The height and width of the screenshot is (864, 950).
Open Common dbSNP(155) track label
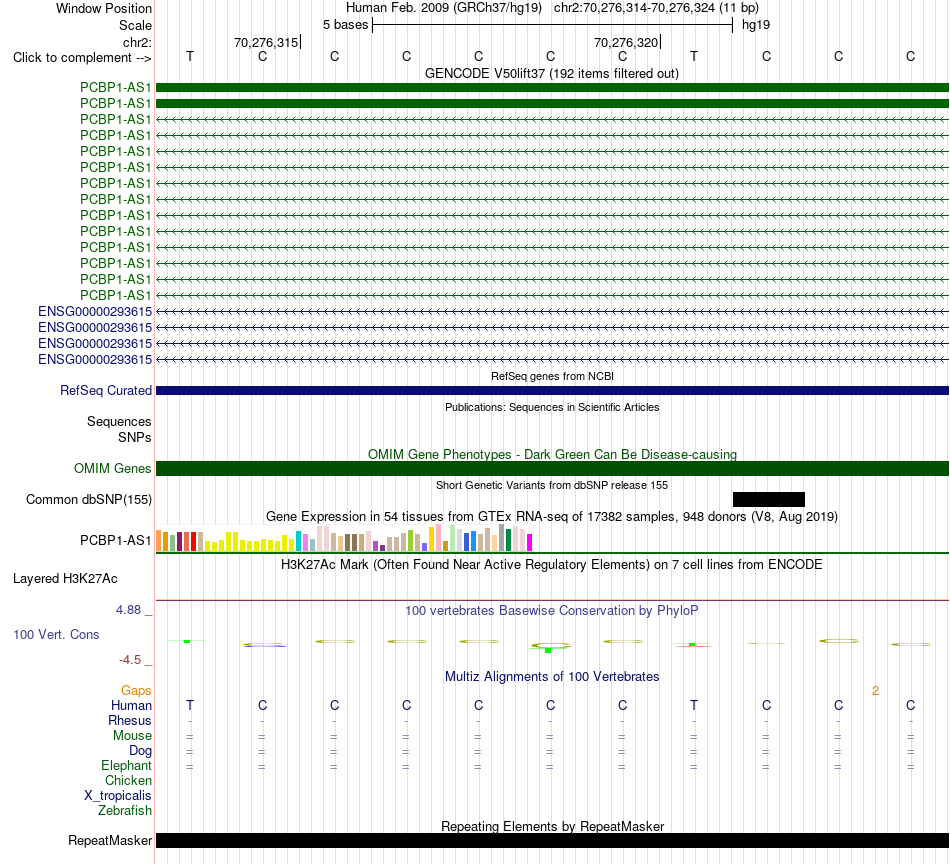[88, 499]
